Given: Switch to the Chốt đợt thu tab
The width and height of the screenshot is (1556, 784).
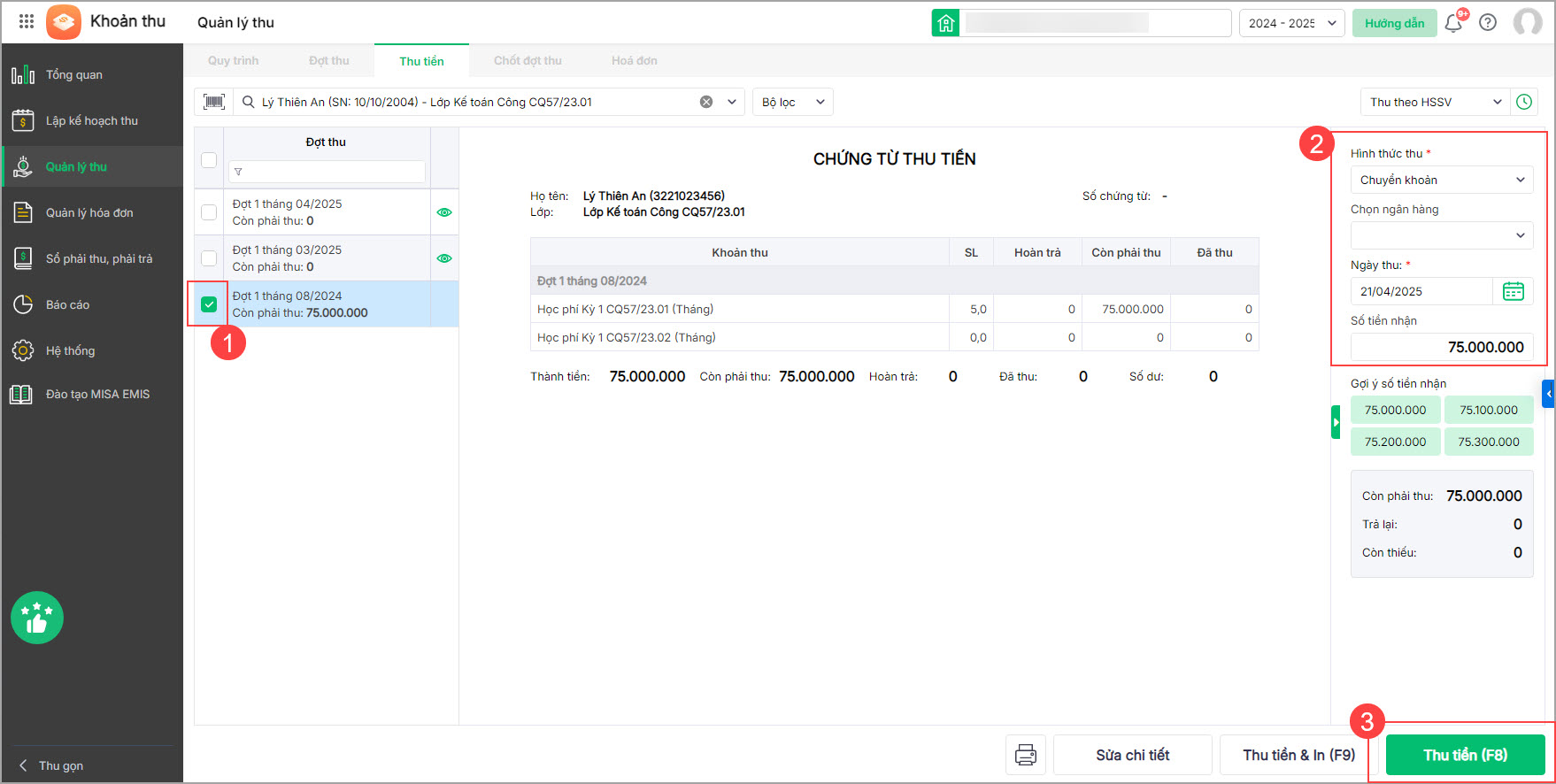Looking at the screenshot, I should coord(528,60).
